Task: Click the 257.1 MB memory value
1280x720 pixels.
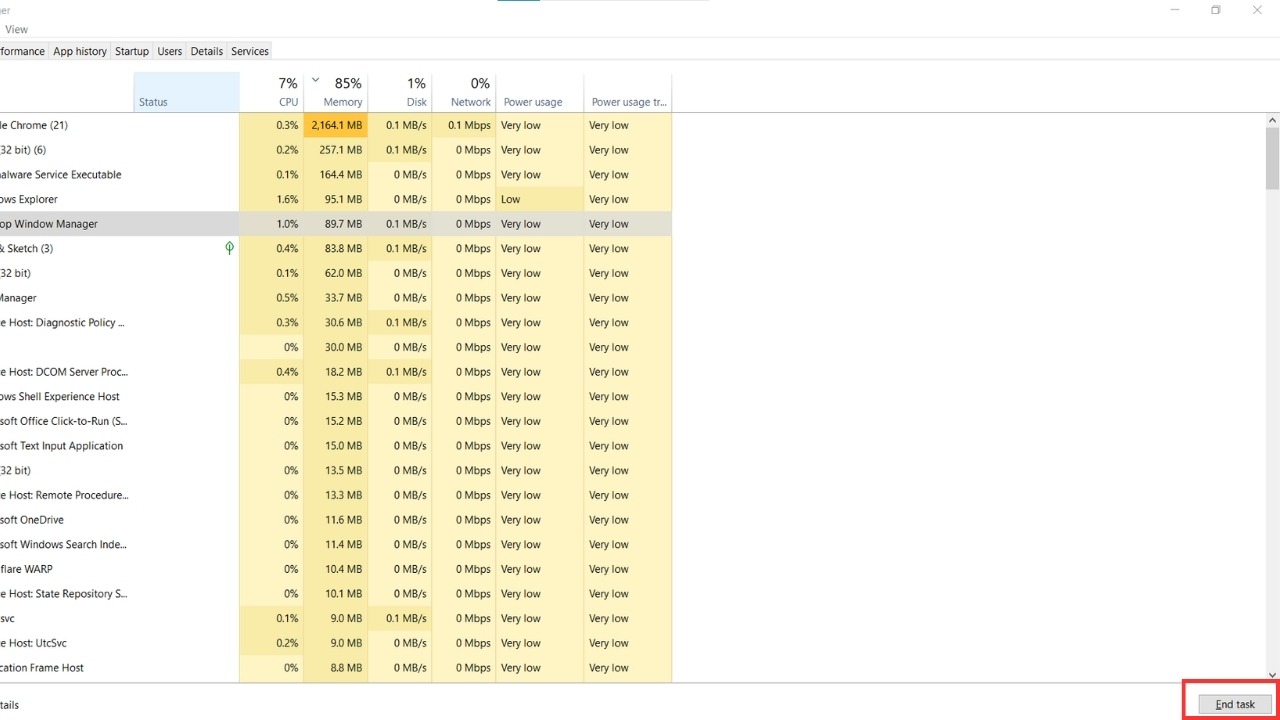Action: [336, 150]
